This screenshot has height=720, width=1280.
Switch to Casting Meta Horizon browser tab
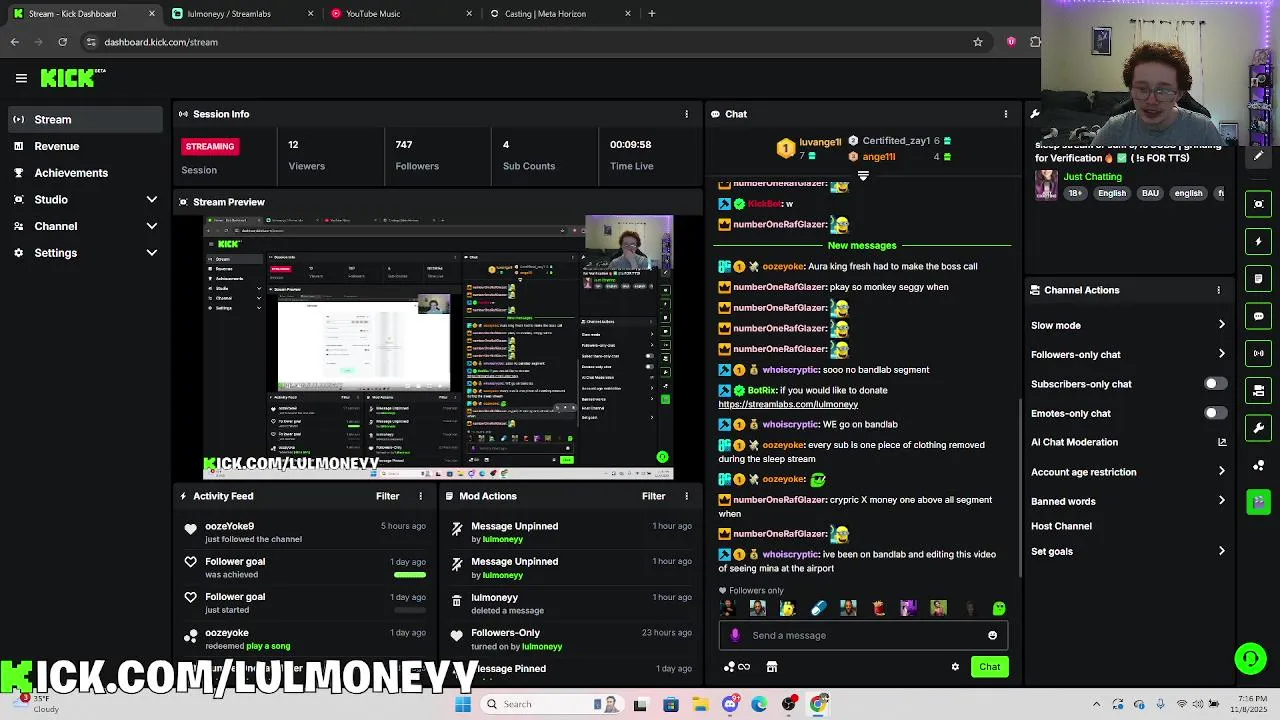pyautogui.click(x=560, y=14)
